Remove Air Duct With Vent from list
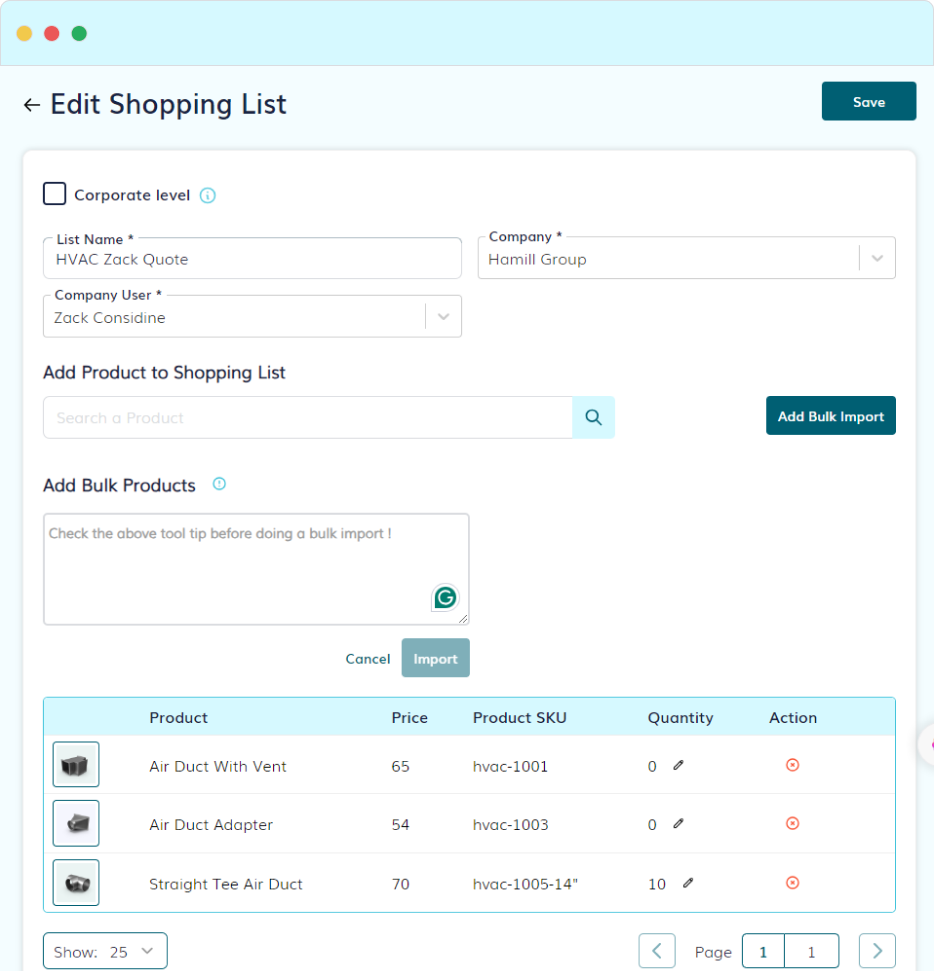This screenshot has width=934, height=971. tap(792, 765)
